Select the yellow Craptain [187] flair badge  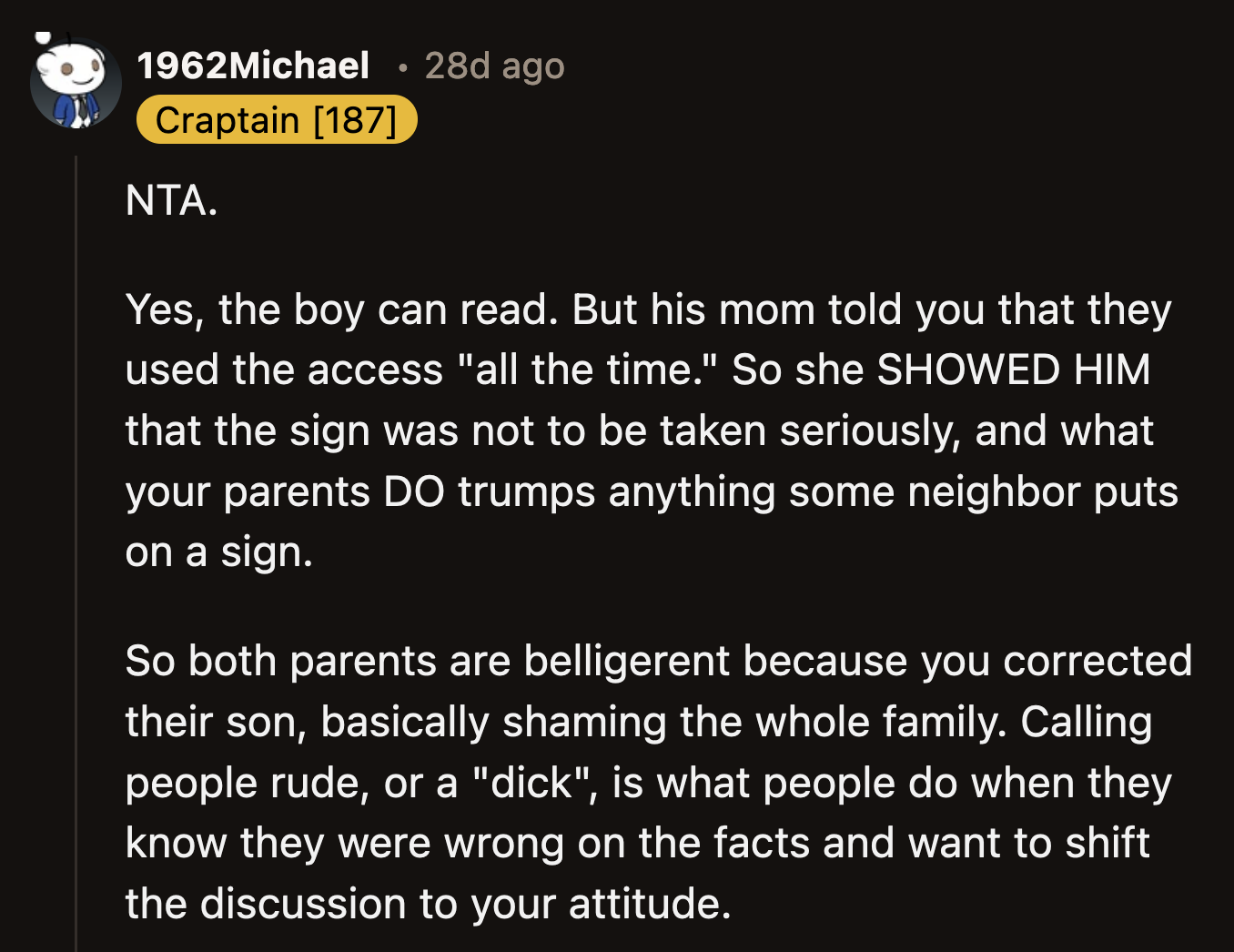[x=276, y=119]
